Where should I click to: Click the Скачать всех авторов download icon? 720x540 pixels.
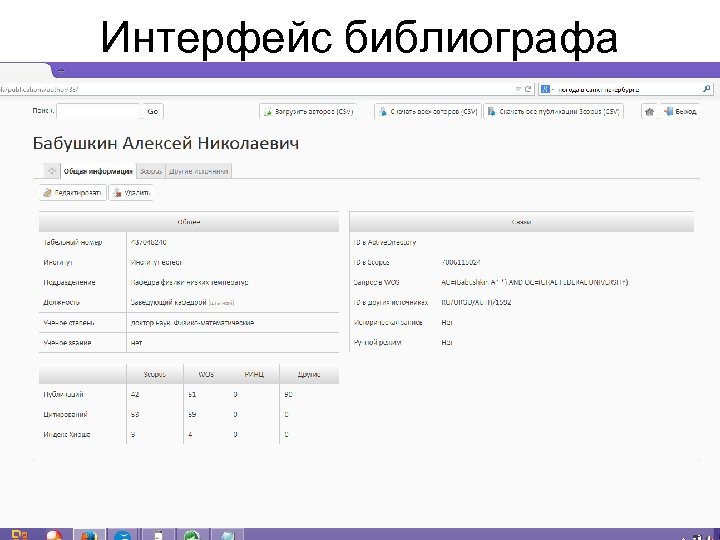383,112
